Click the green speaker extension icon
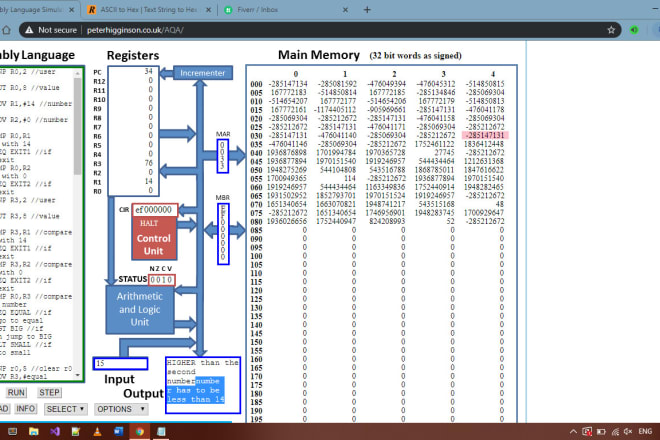Viewport: 660px width, 440px height. click(634, 30)
